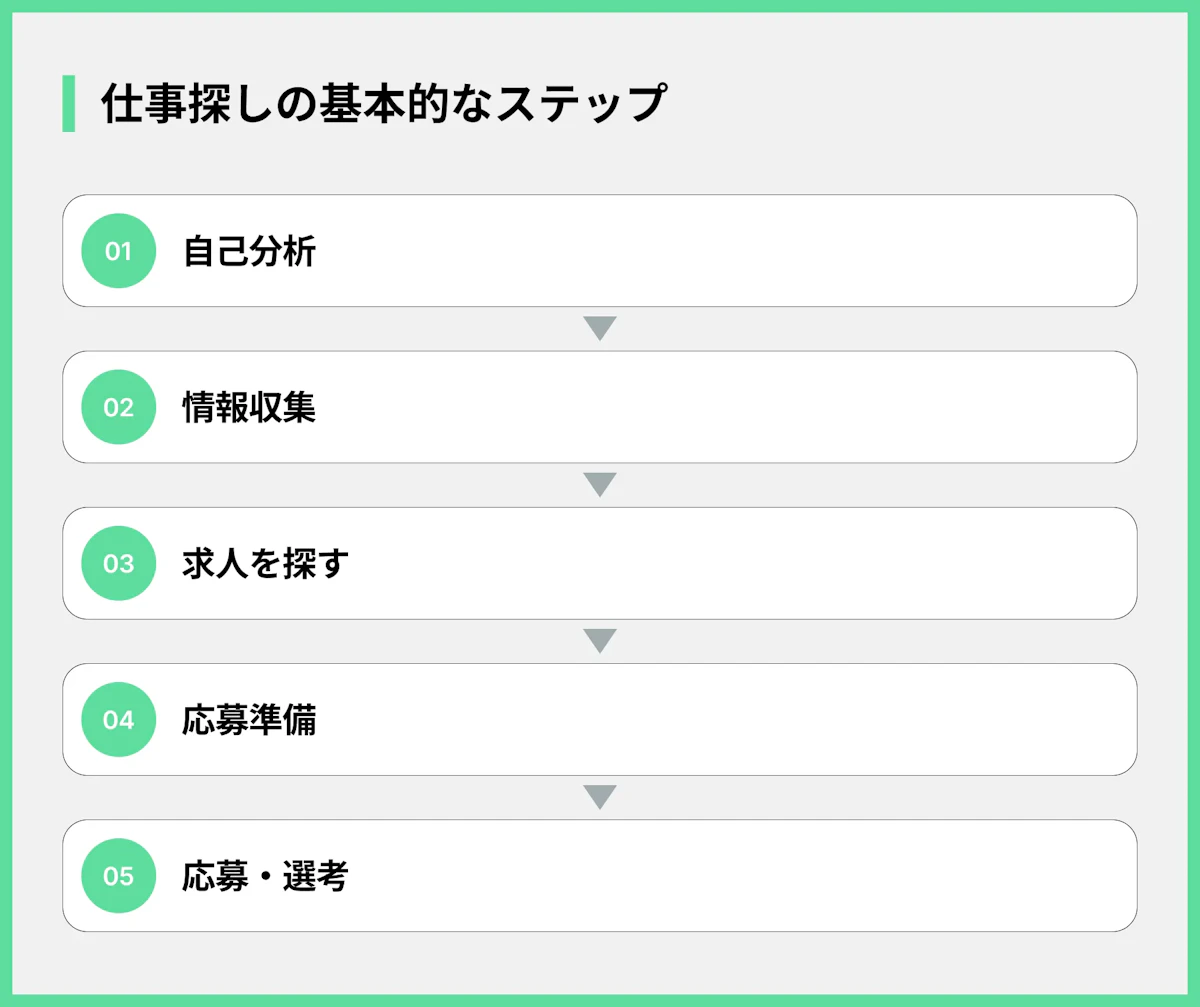Select the 情報収集 label text
Screen dimensions: 1200x1007
249,408
